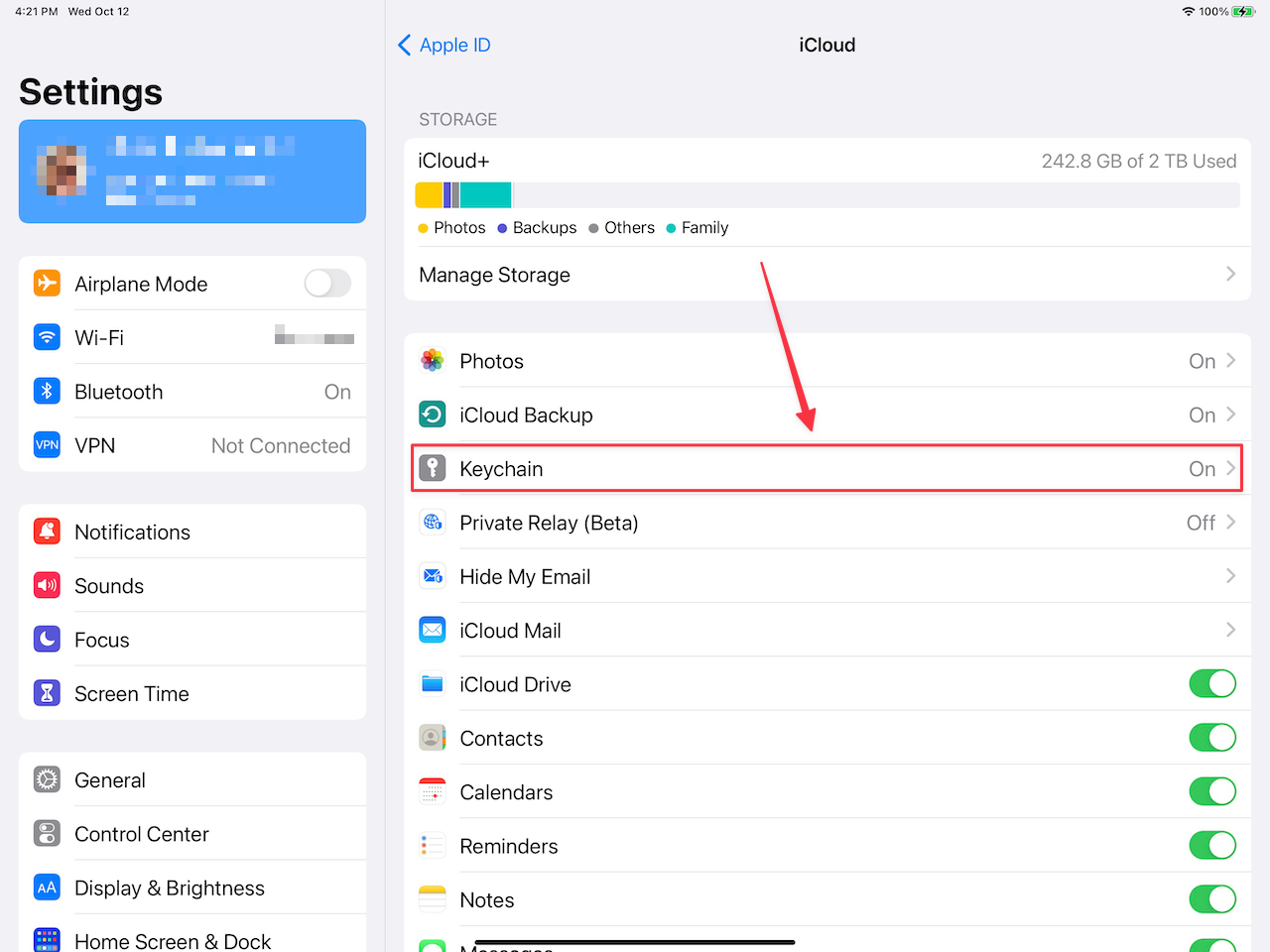Turn off Contacts syncing
This screenshot has width=1270, height=952.
(1212, 737)
